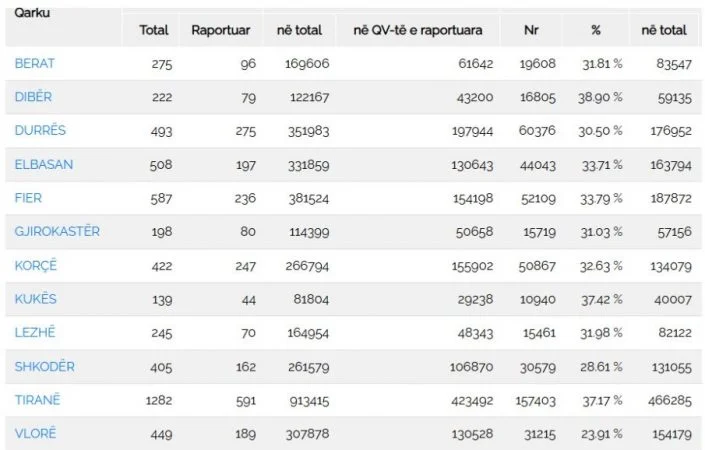
Task: Open the VLORË region link
Action: [36, 433]
